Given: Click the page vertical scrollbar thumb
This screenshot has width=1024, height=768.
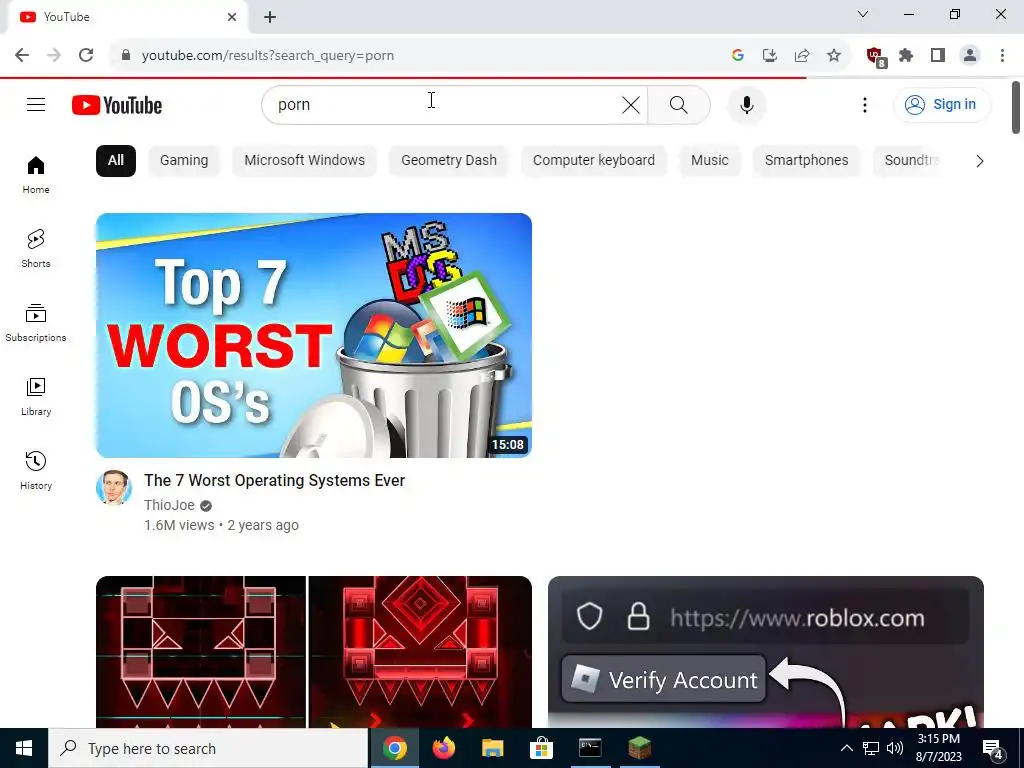Looking at the screenshot, I should coord(1016,108).
